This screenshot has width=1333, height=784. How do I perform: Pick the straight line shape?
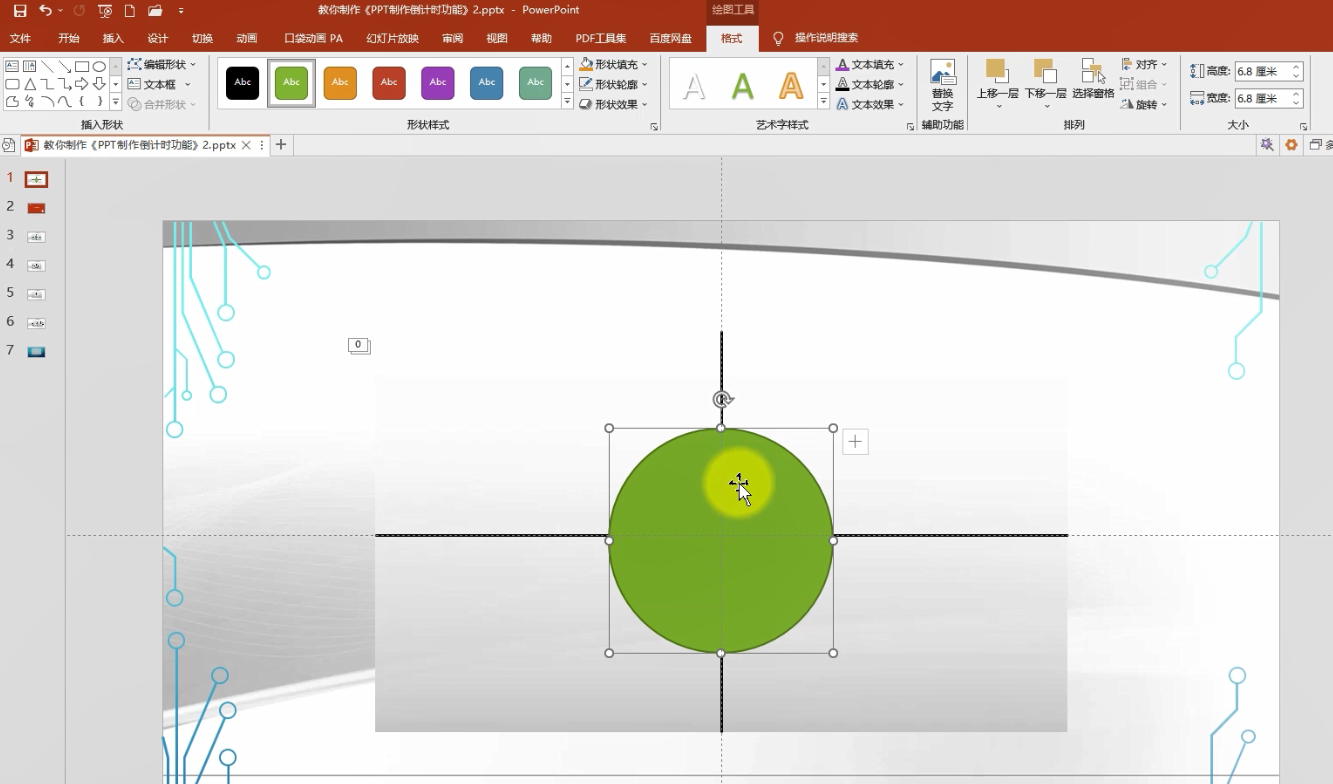(x=47, y=67)
